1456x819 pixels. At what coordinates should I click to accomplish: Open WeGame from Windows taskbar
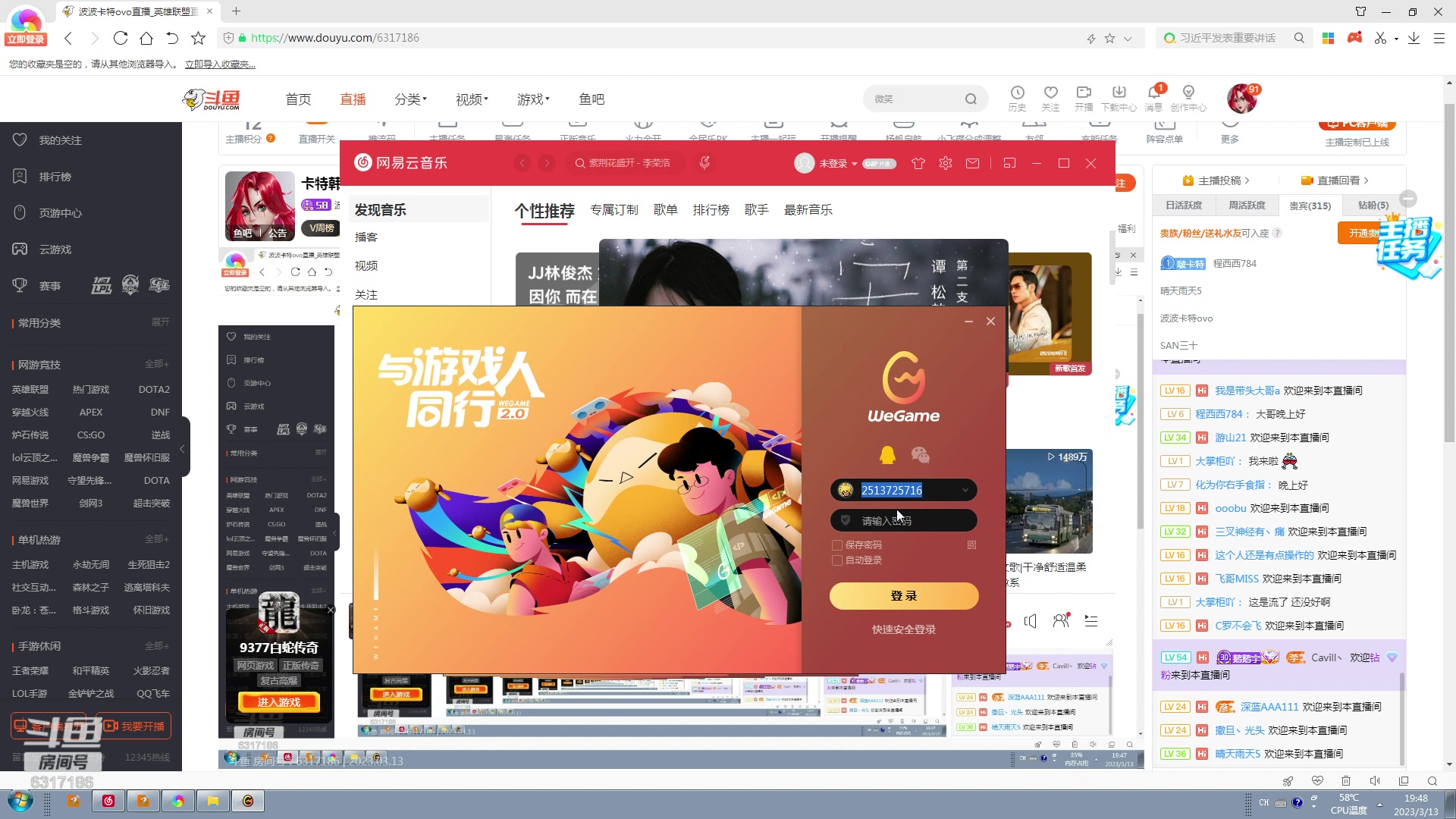(x=248, y=801)
